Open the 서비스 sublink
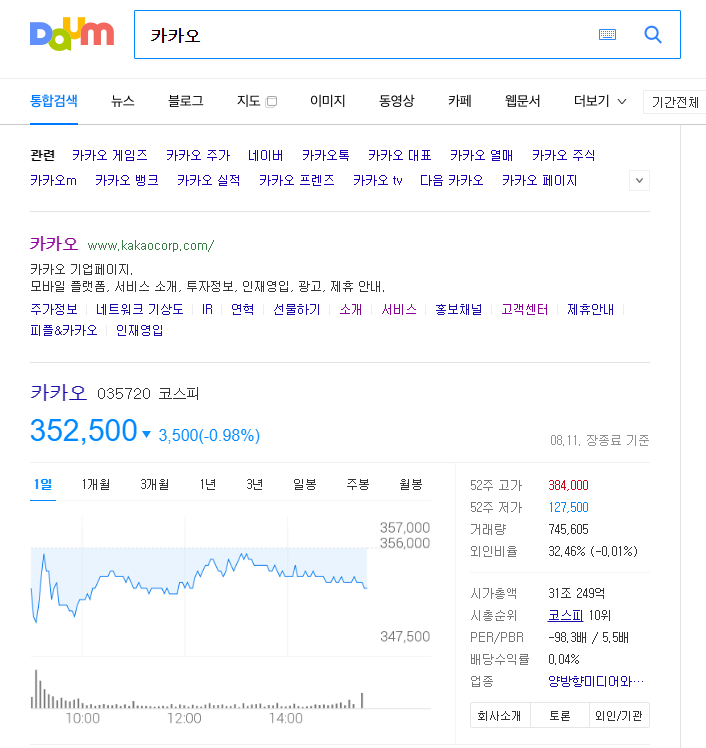706x748 pixels. (399, 309)
